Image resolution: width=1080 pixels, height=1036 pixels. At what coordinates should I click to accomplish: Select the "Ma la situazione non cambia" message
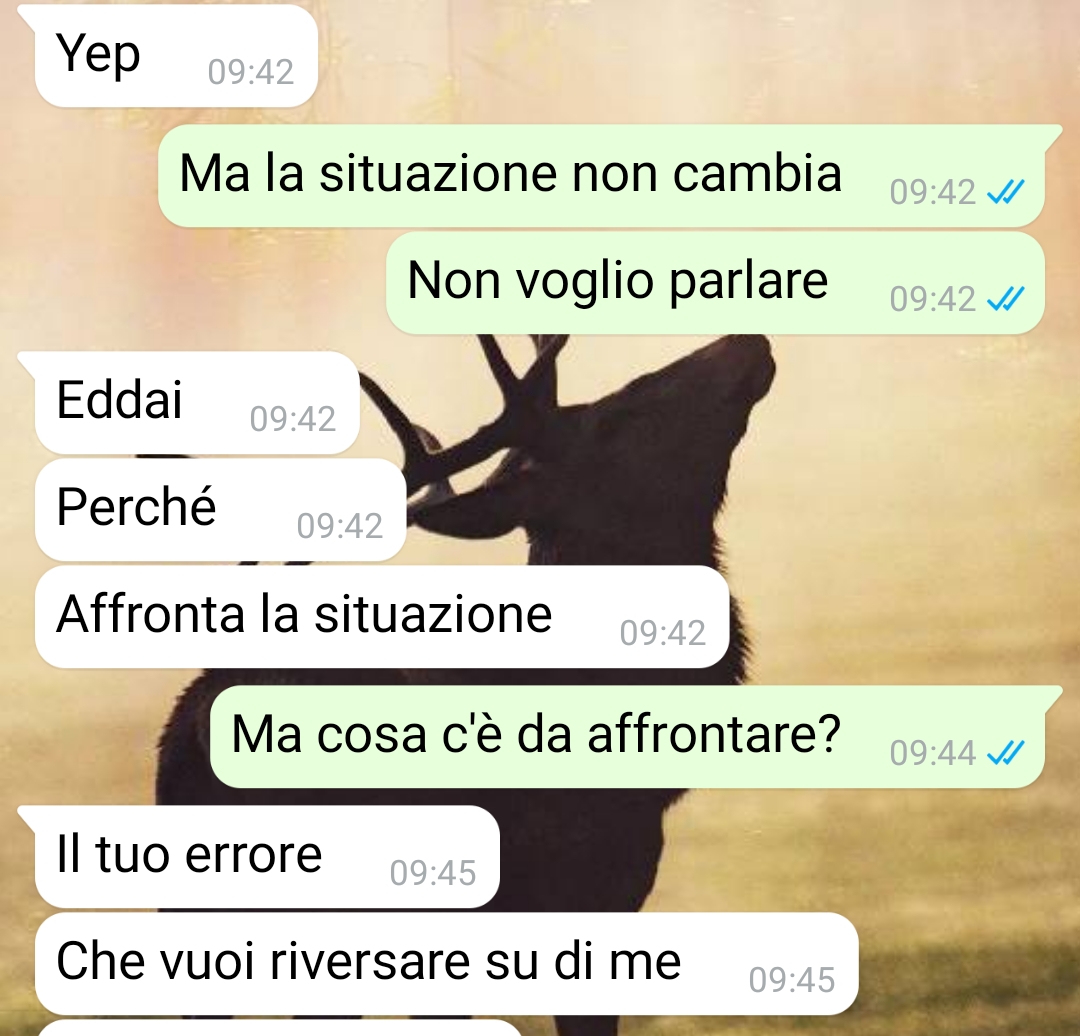coord(601,176)
